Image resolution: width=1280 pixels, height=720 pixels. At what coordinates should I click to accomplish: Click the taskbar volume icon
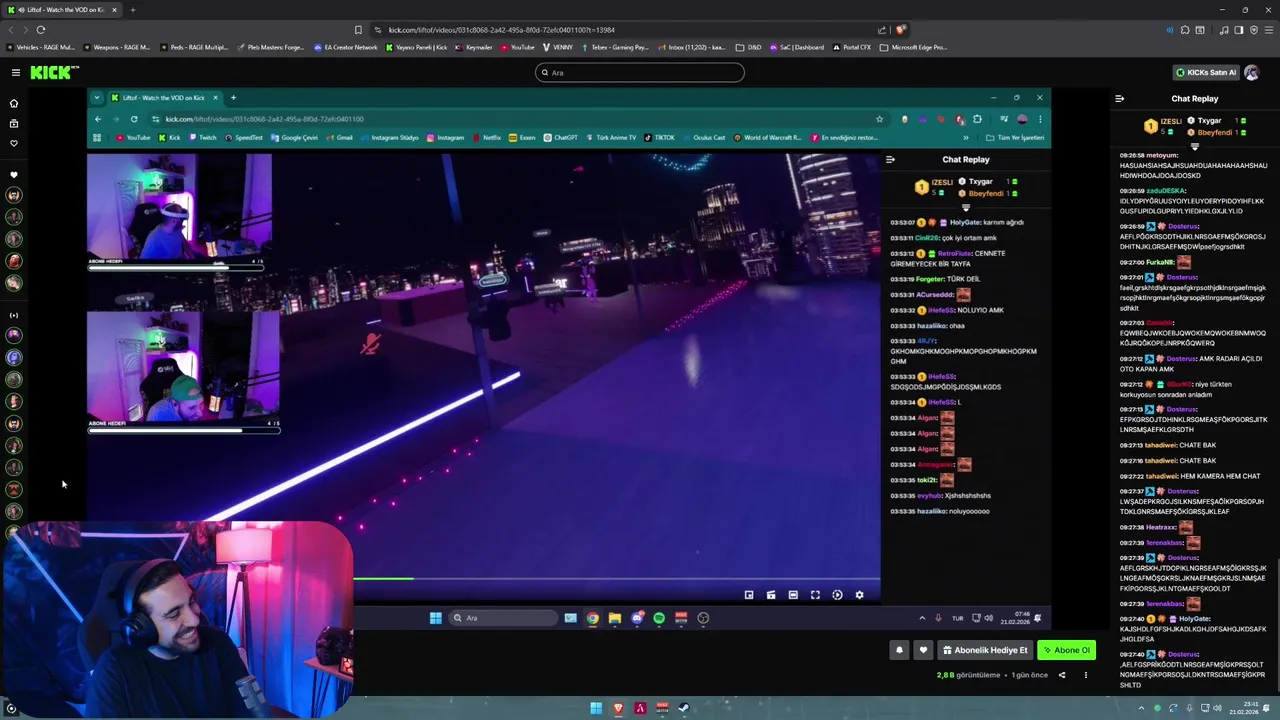(x=1217, y=709)
